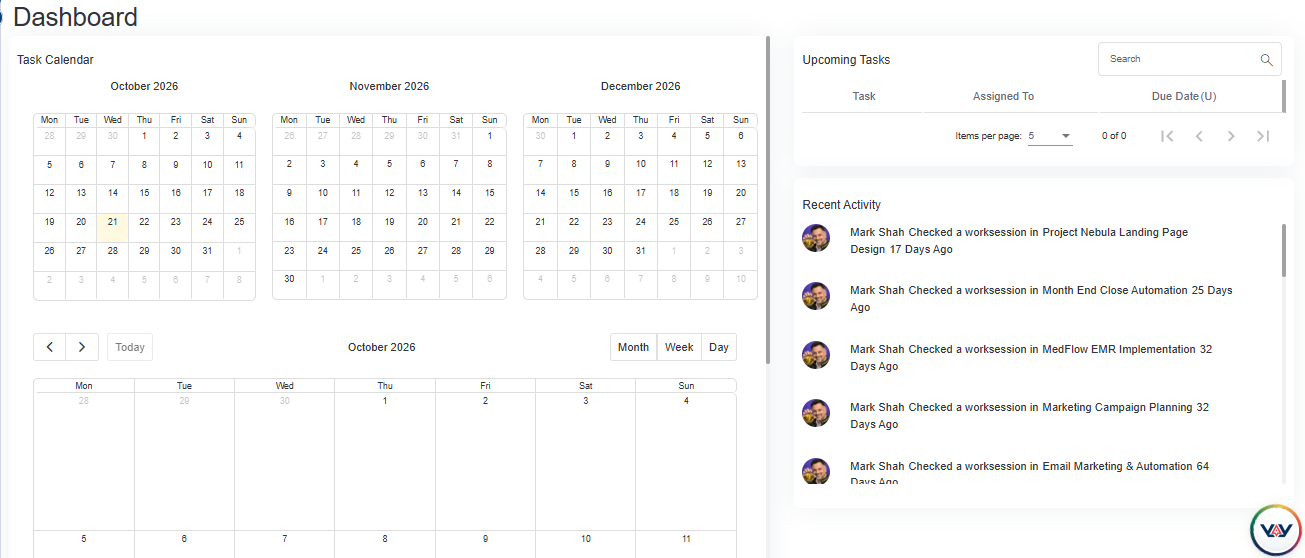1305x558 pixels.
Task: Go to previous page of Upcoming Tasks
Action: 1199,136
